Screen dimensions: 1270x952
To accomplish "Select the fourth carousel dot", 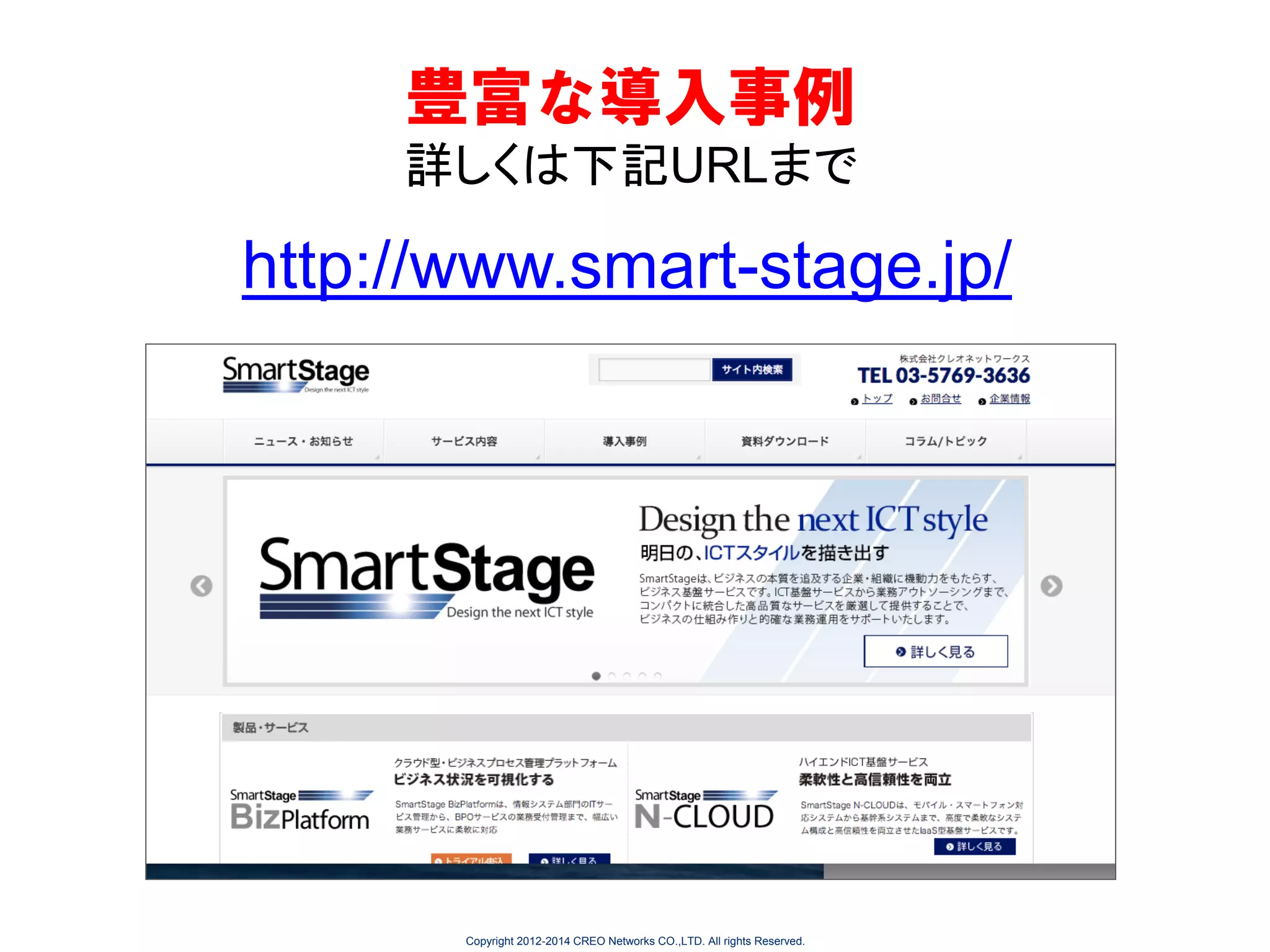I will (x=642, y=676).
